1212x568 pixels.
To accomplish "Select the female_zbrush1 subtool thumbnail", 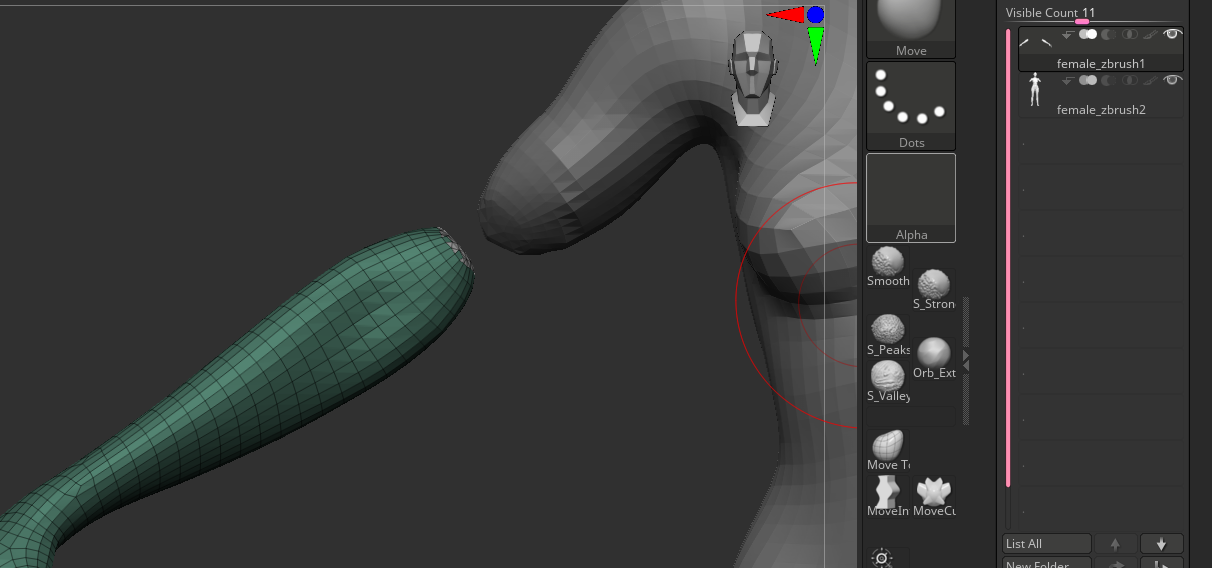I will point(1036,43).
